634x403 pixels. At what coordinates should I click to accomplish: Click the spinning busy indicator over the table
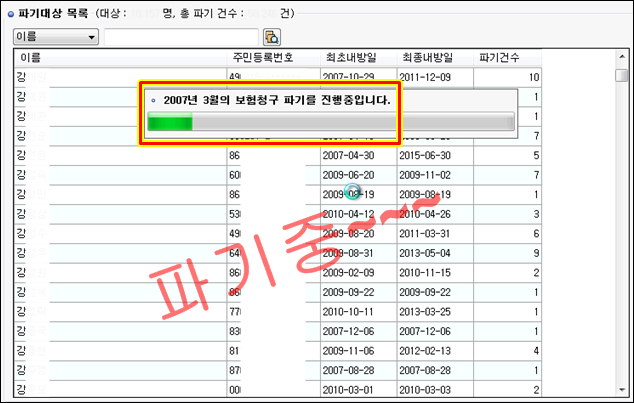click(351, 192)
